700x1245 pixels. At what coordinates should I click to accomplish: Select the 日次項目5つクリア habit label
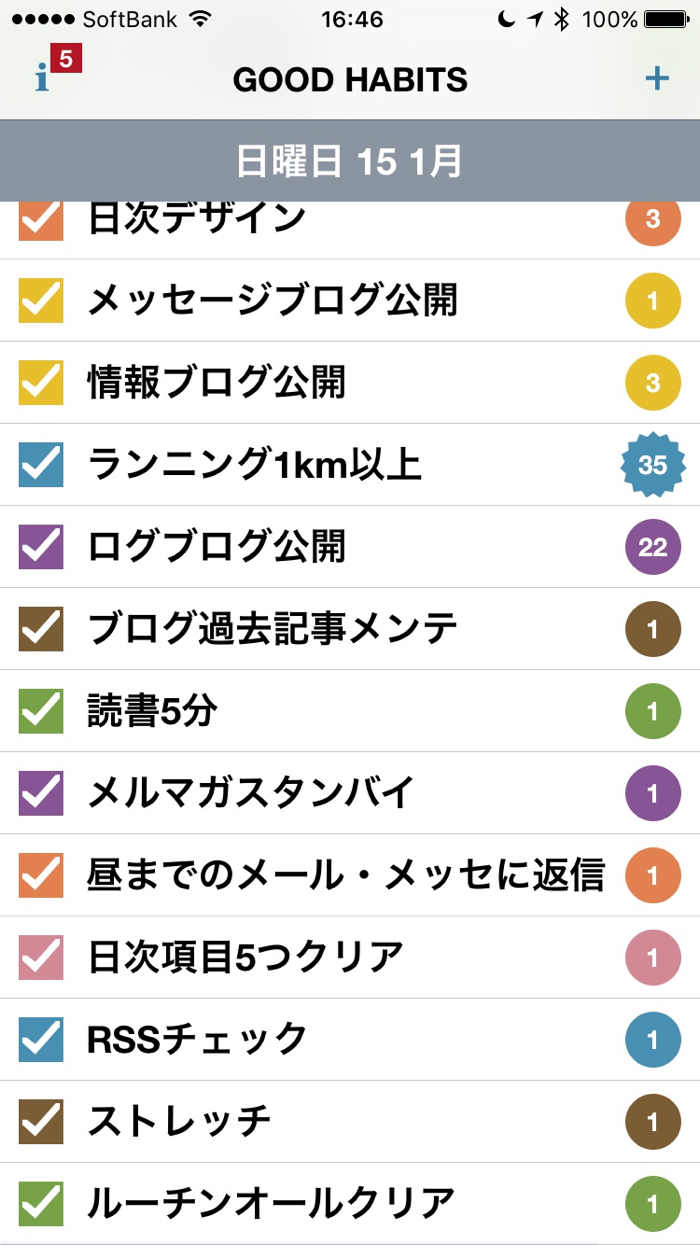point(245,957)
